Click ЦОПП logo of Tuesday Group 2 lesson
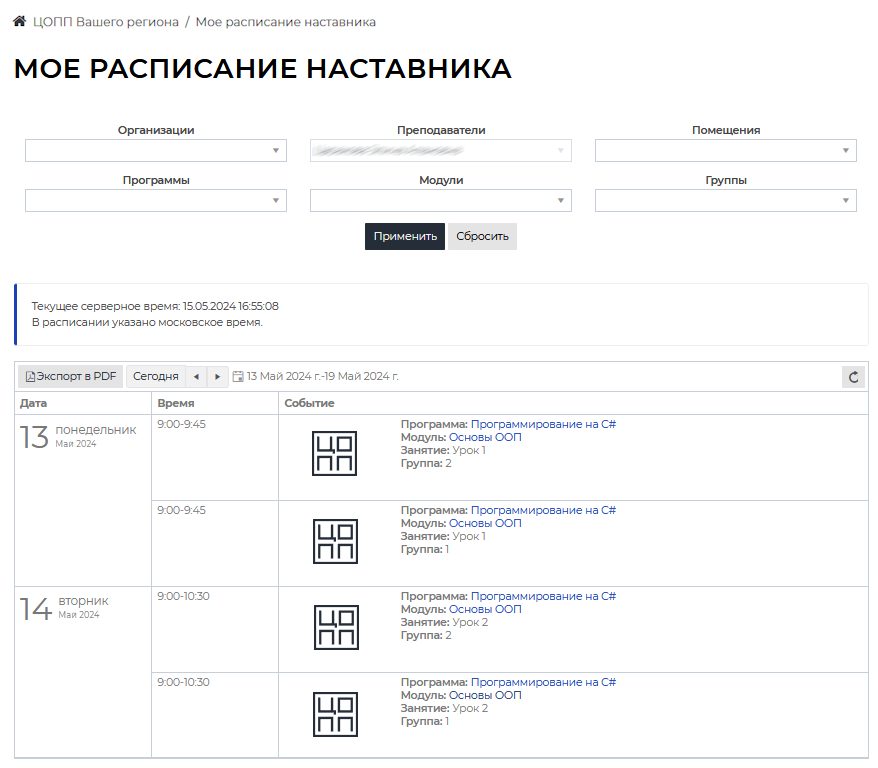 click(335, 627)
